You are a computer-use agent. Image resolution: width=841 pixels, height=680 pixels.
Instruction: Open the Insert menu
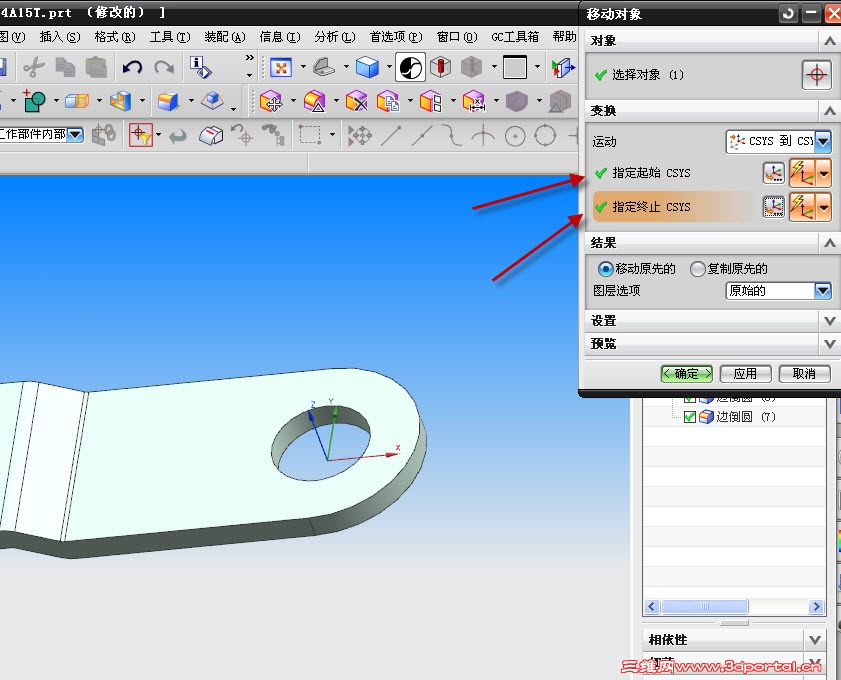[60, 37]
